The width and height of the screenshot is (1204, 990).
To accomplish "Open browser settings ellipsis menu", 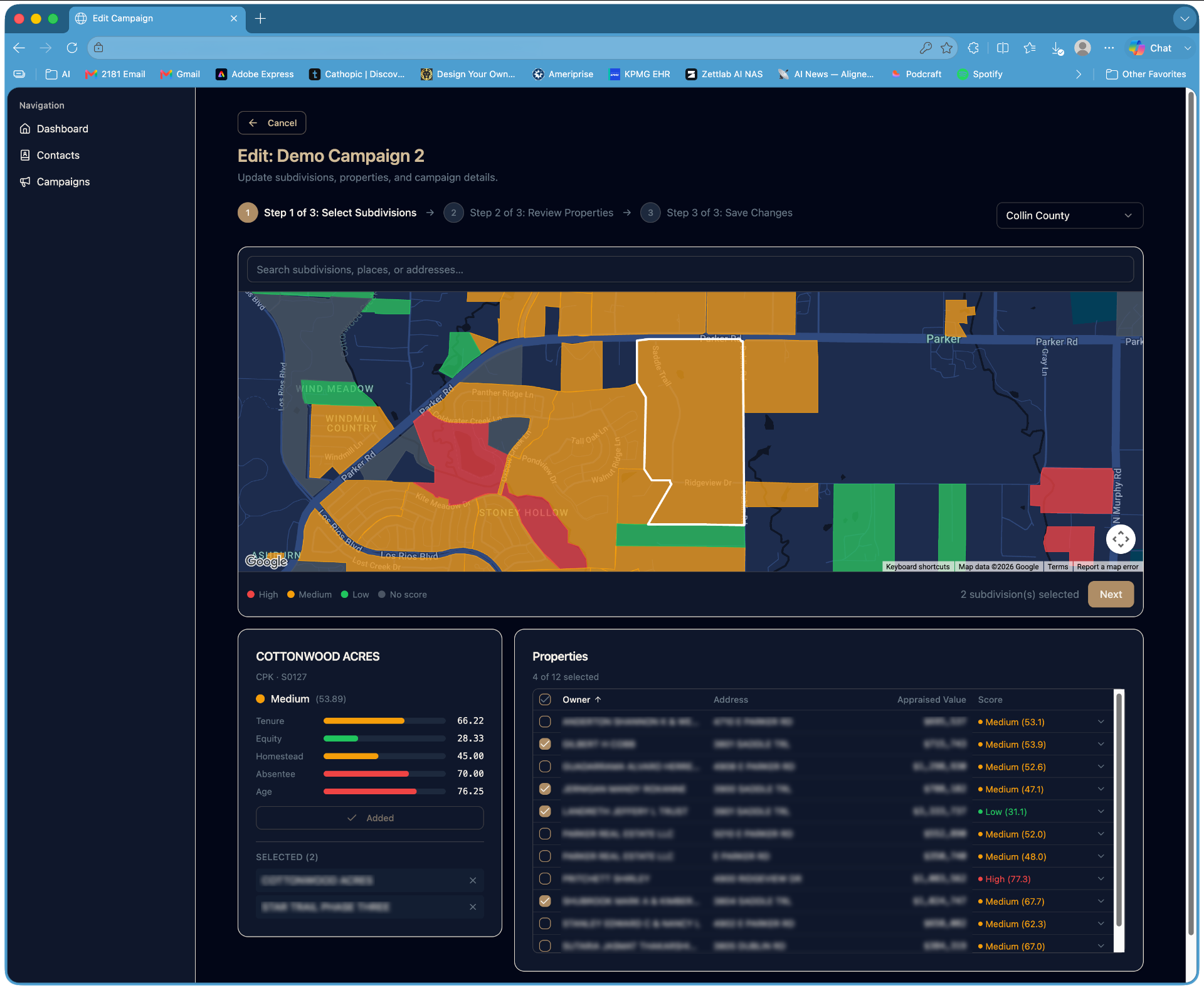I will [x=1109, y=48].
